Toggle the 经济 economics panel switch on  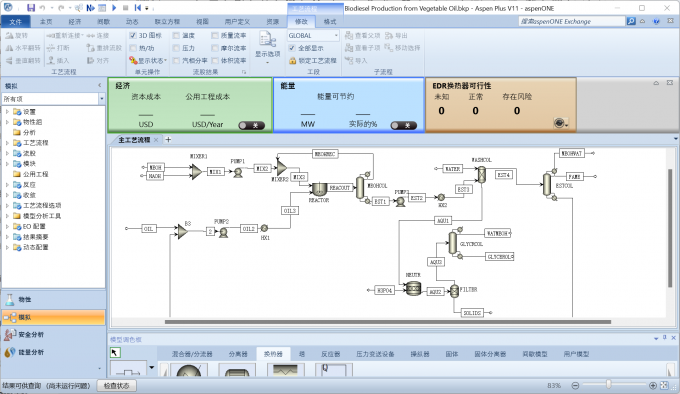252,125
